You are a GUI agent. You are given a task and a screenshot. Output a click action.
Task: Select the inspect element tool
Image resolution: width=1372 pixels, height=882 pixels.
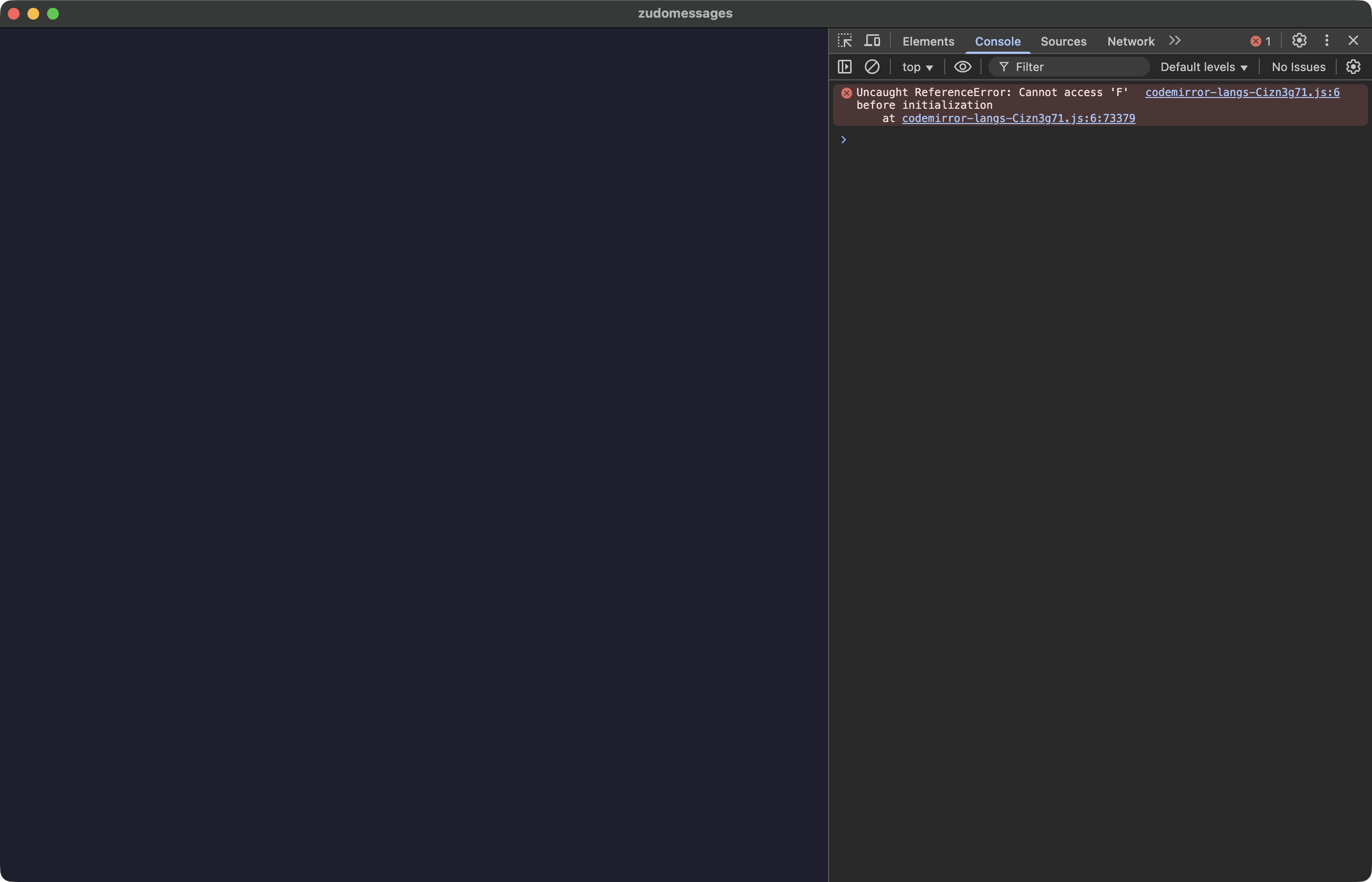pos(845,40)
